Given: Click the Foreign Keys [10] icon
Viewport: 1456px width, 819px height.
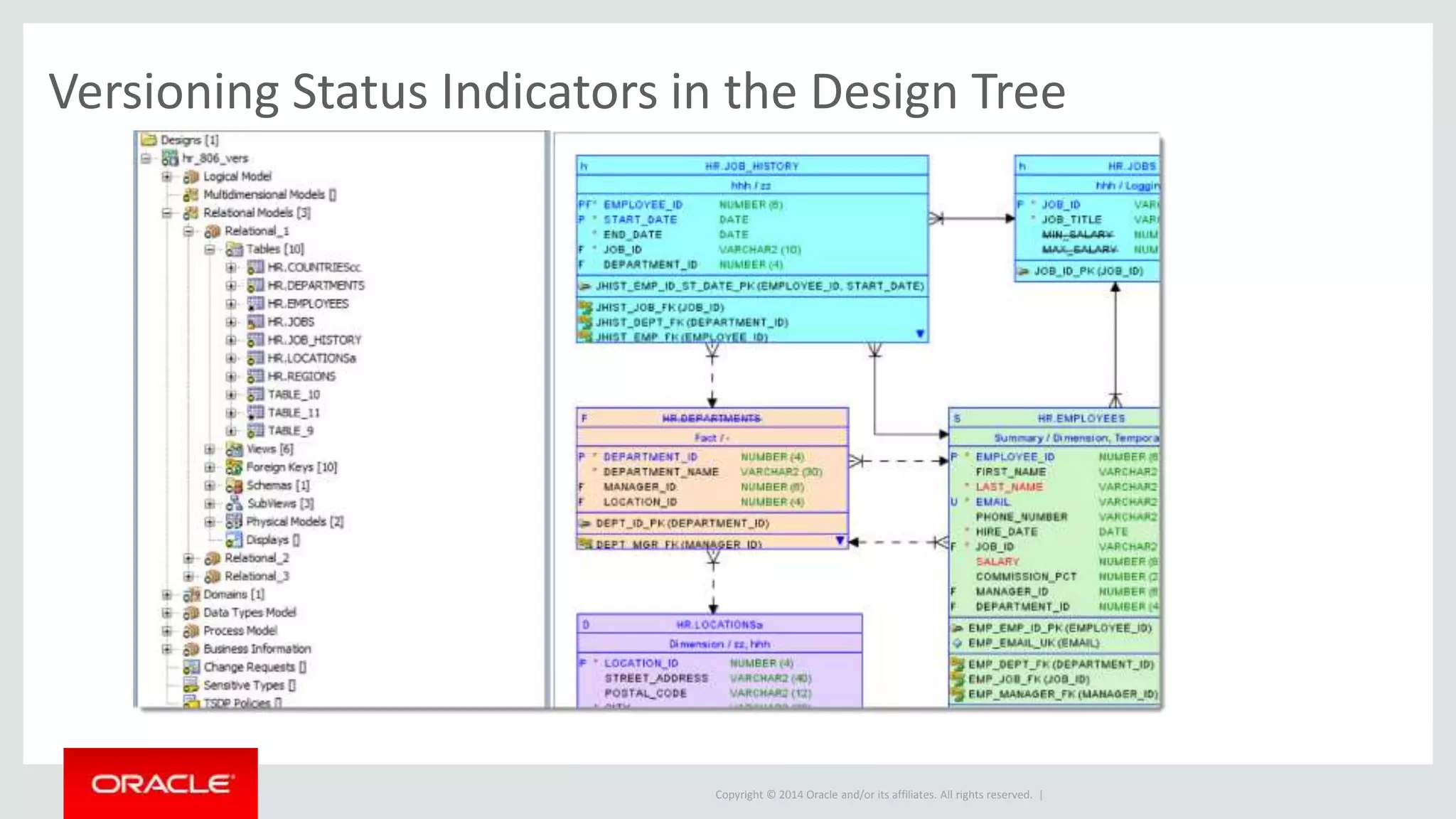Looking at the screenshot, I should [x=234, y=467].
